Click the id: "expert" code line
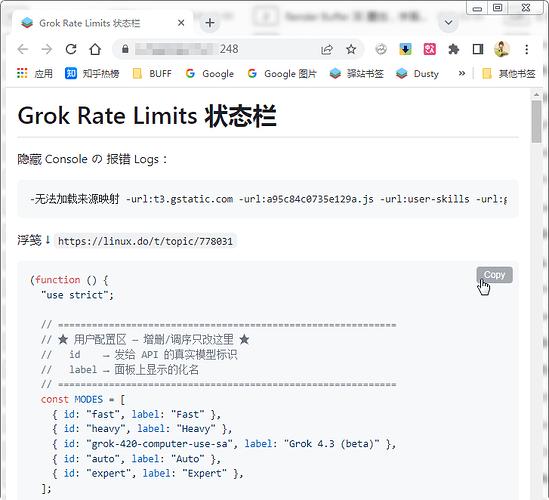The image size is (549, 500). tap(147, 473)
